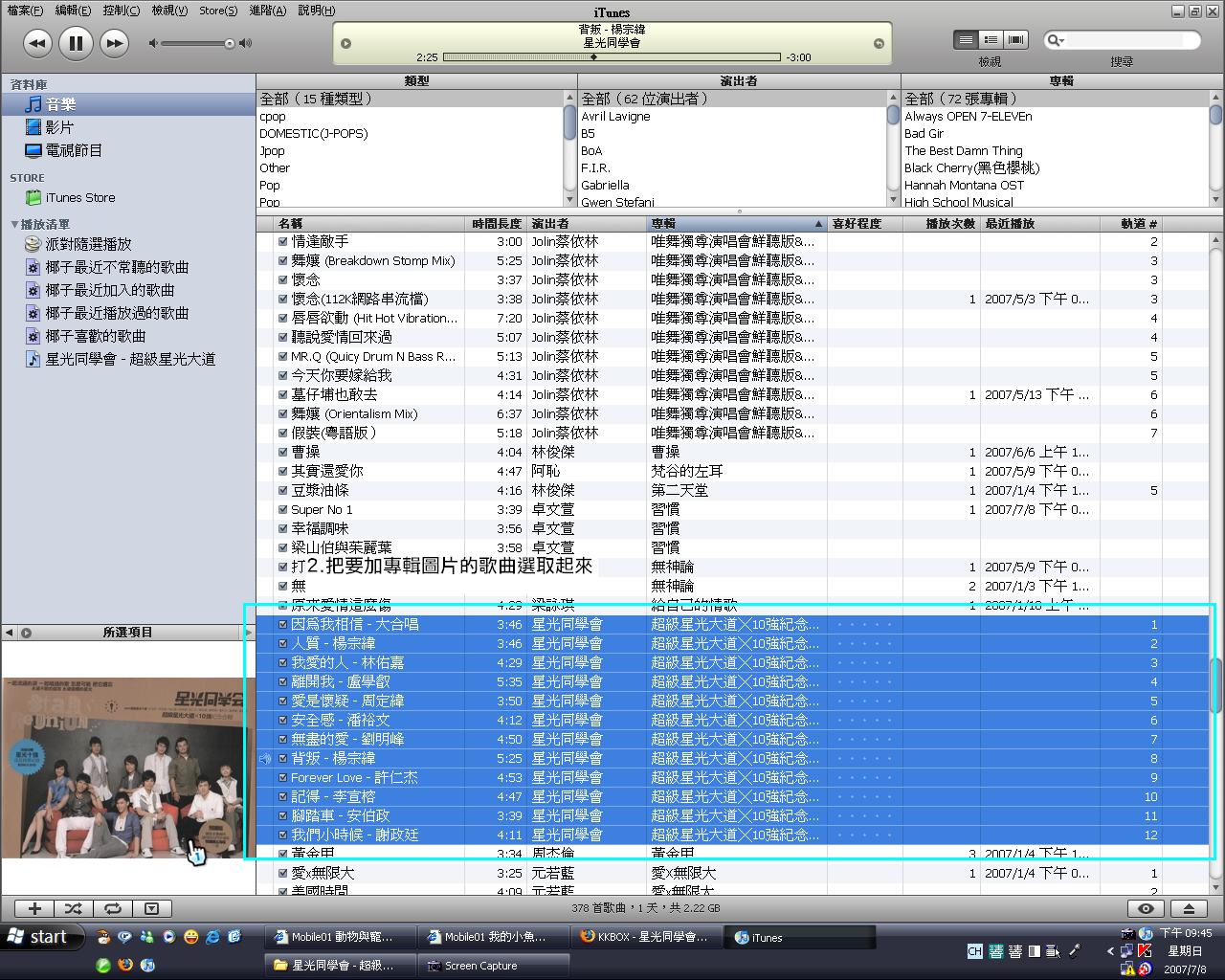The width and height of the screenshot is (1225, 980).
Task: Create a new playlist with plus button
Action: pyautogui.click(x=34, y=909)
